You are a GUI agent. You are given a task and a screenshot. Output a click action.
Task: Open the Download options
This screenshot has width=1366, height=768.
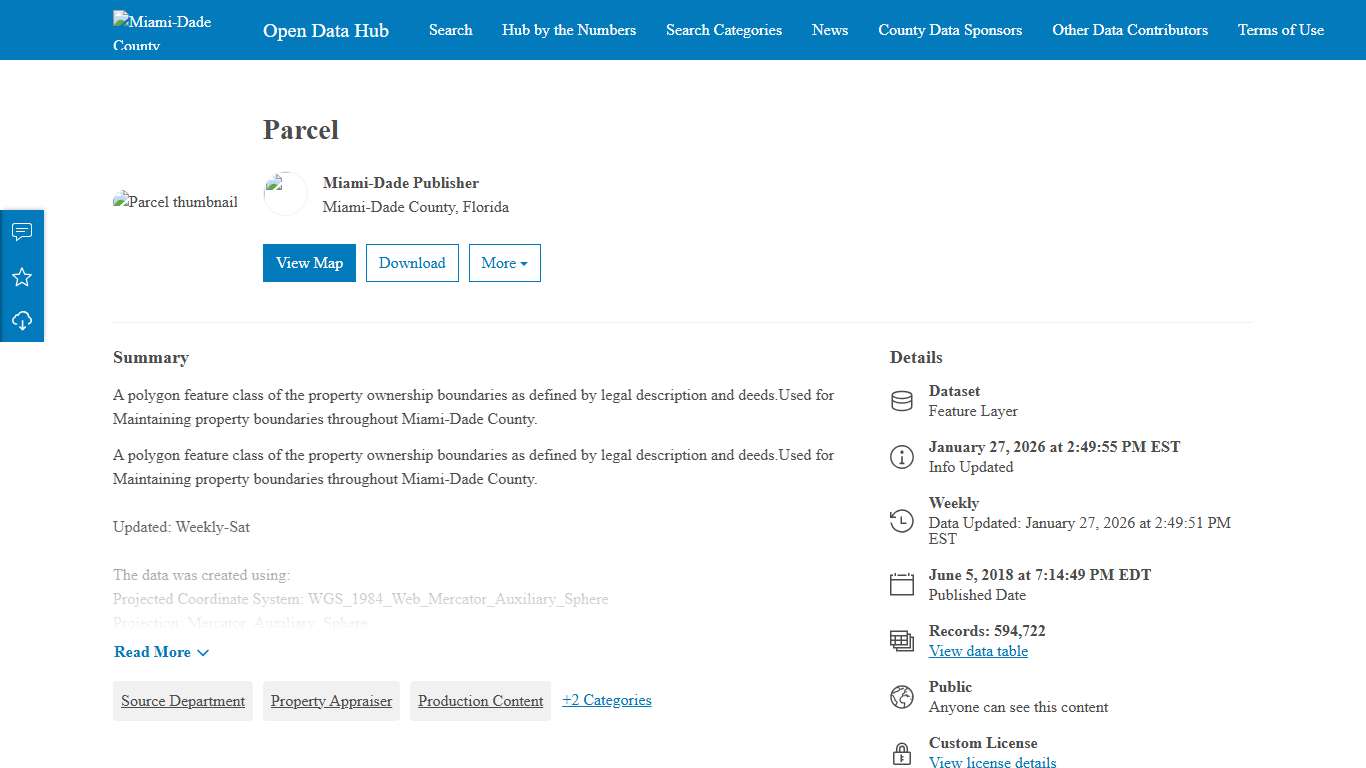click(412, 262)
